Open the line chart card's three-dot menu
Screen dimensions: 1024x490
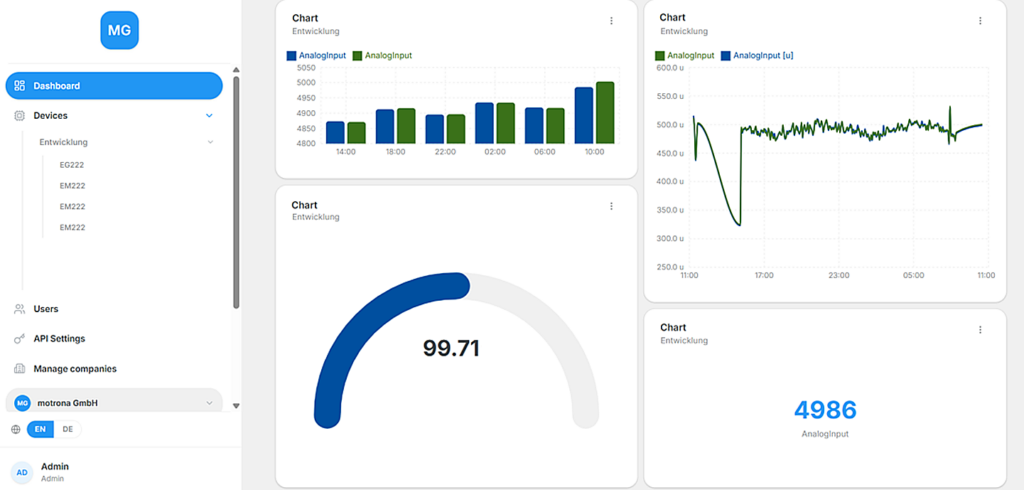click(980, 21)
